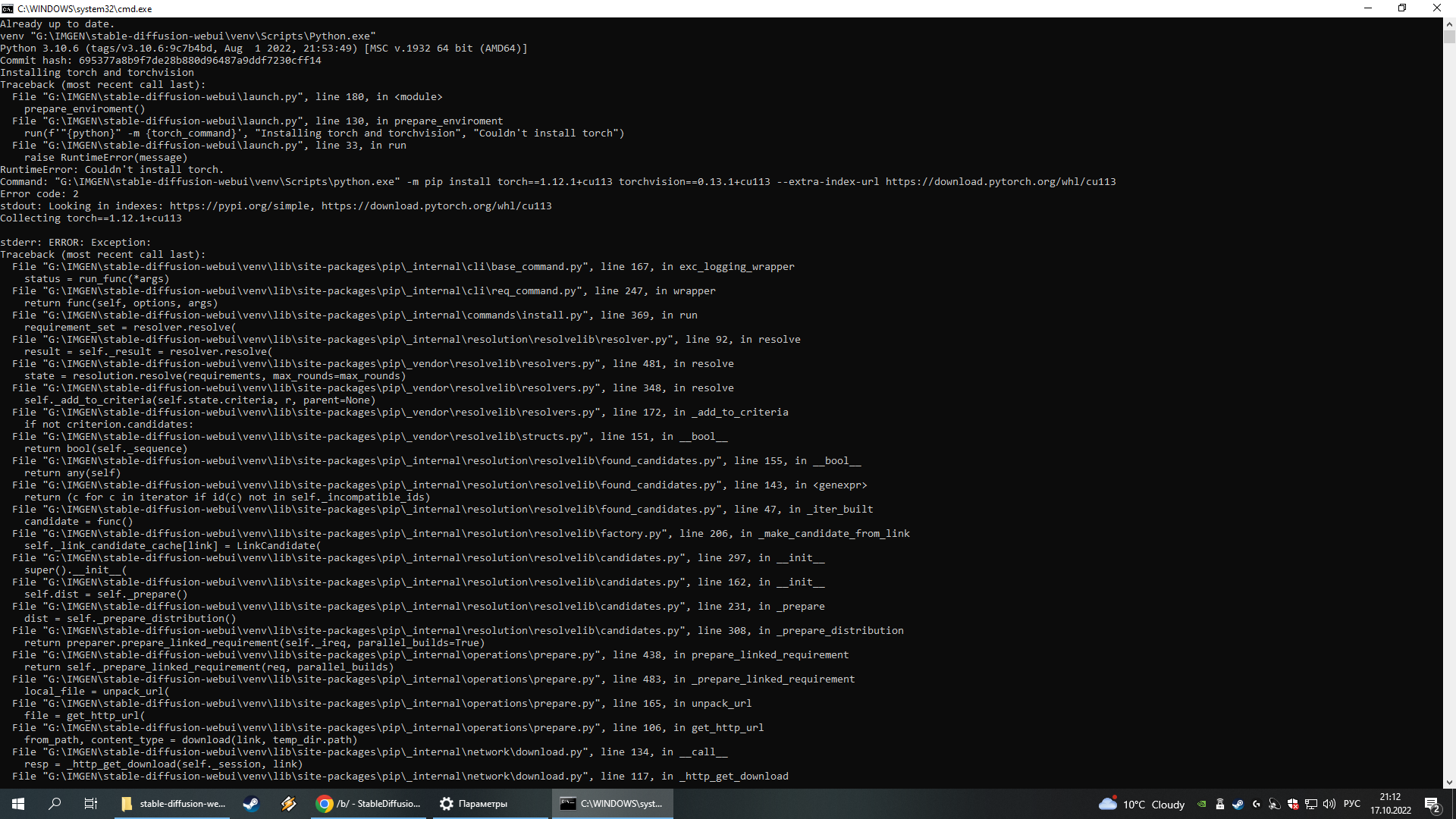
Task: Click the Steam system tray icon
Action: (x=1238, y=804)
